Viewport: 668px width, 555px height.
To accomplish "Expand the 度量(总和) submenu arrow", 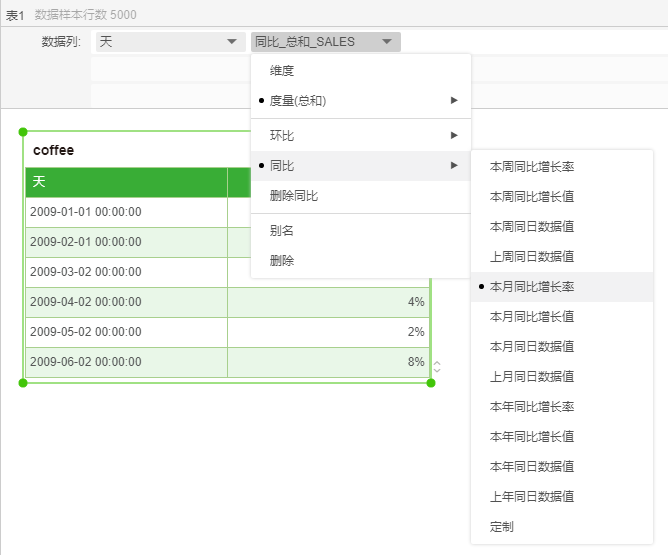I will [454, 101].
